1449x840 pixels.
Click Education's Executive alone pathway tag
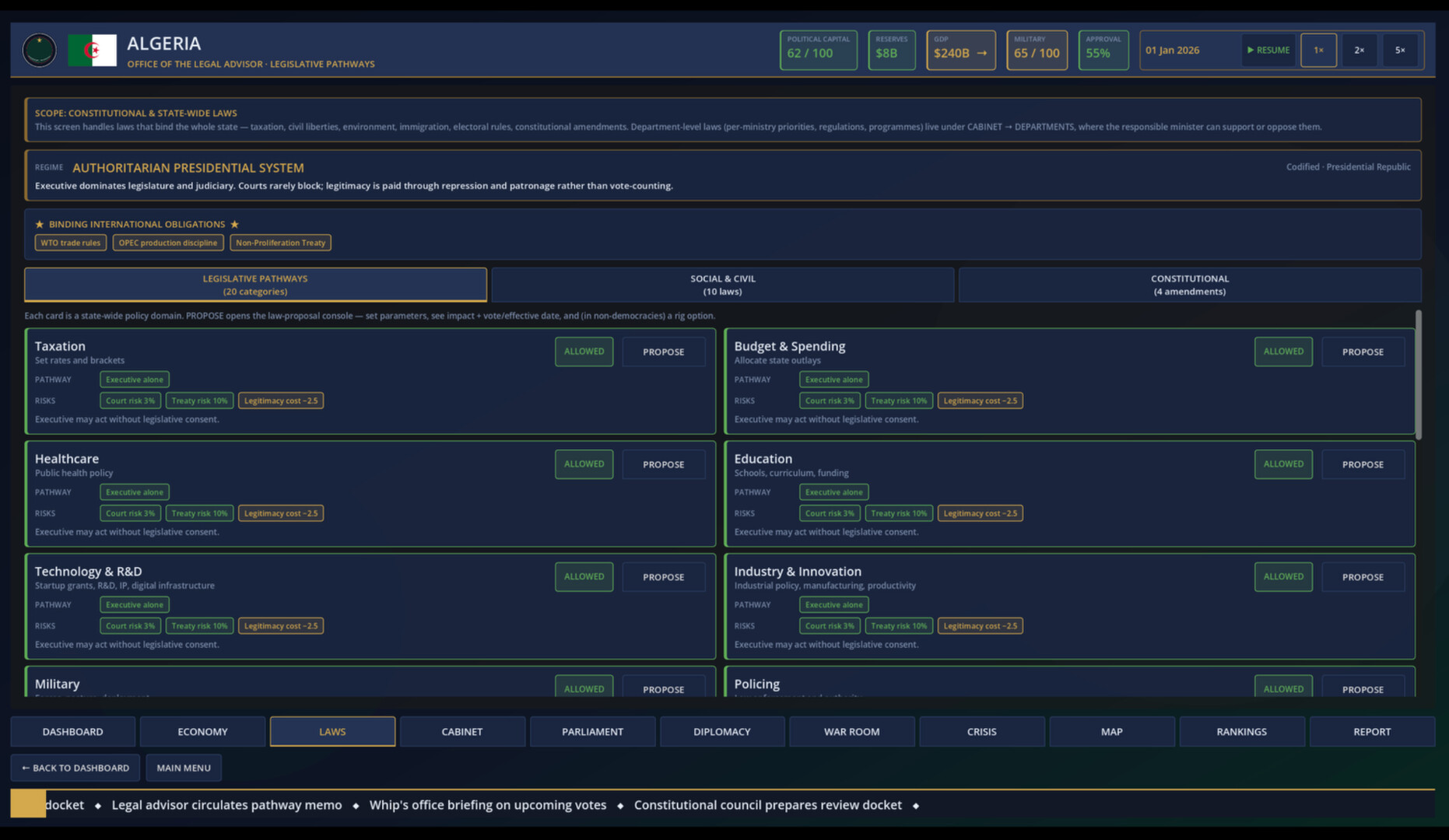[834, 492]
